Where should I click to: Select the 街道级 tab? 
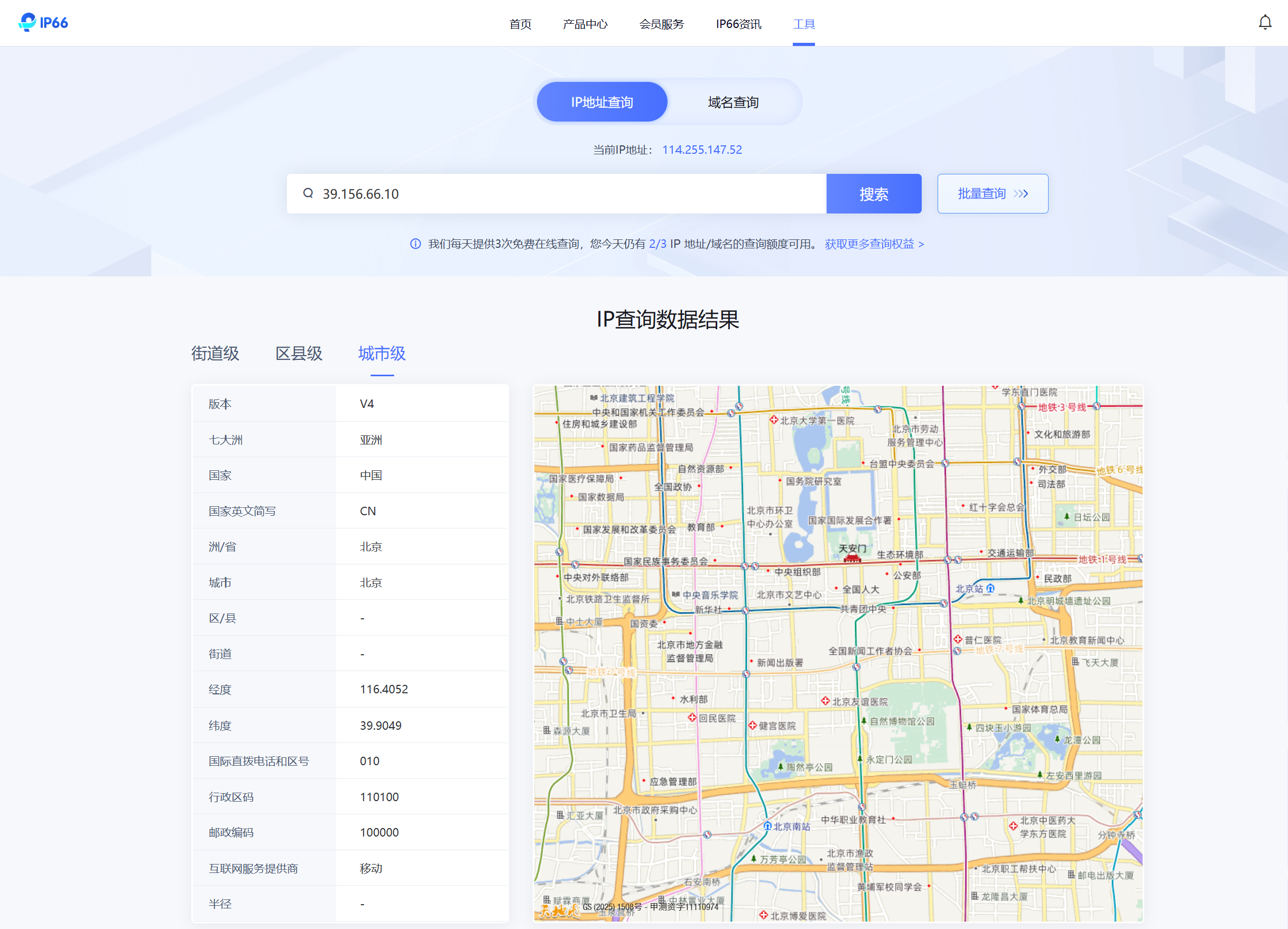tap(215, 354)
